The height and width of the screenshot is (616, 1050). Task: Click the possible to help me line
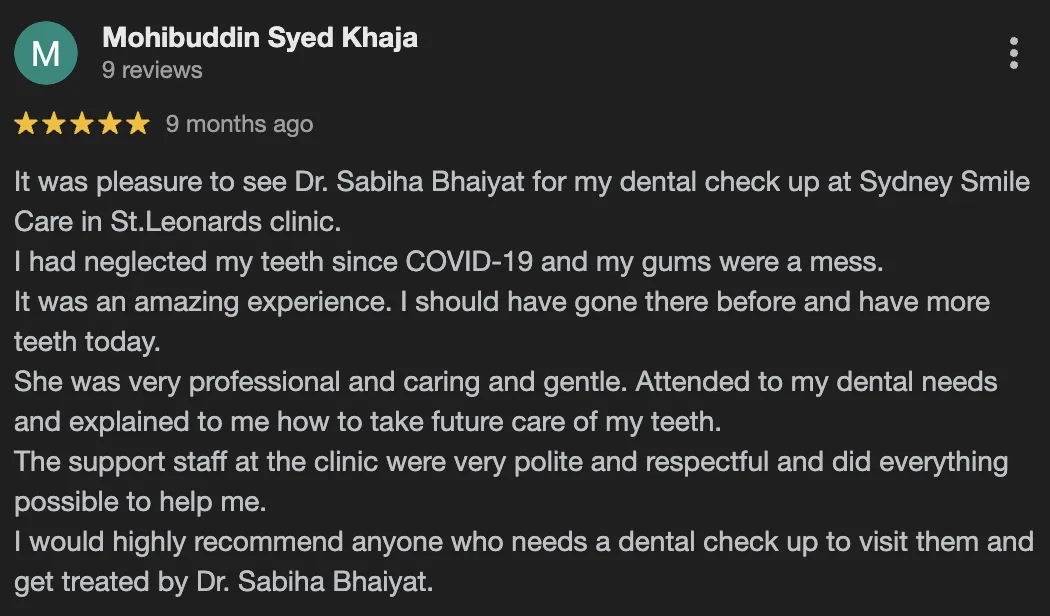[x=140, y=502]
